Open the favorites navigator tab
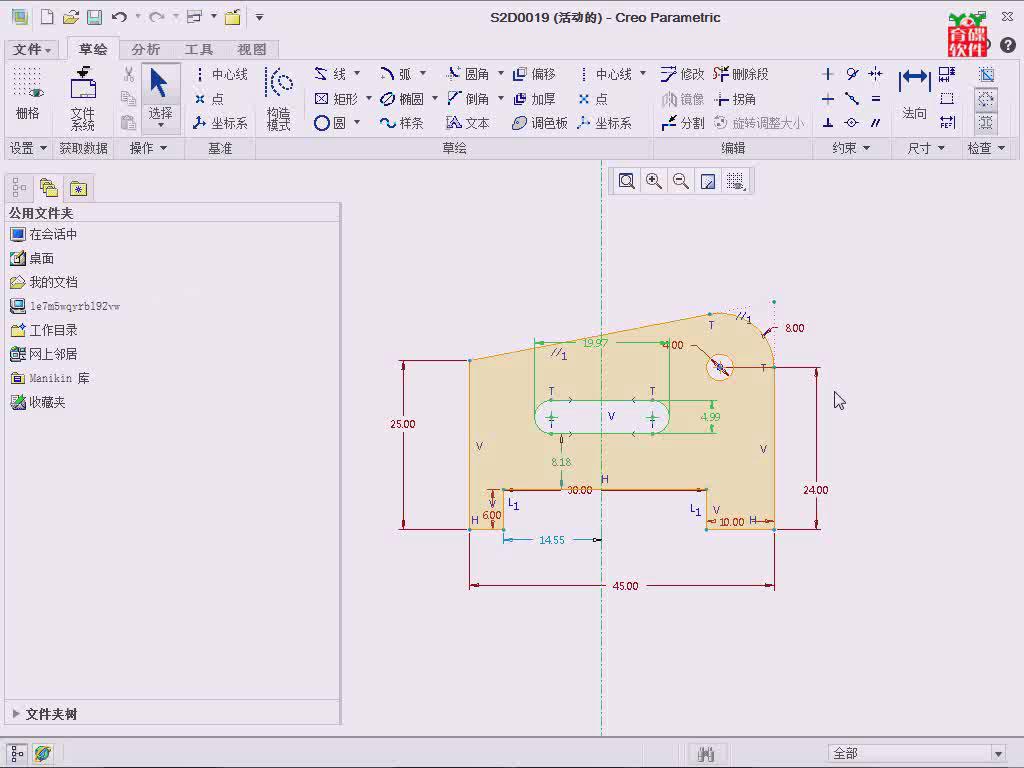 coord(78,188)
